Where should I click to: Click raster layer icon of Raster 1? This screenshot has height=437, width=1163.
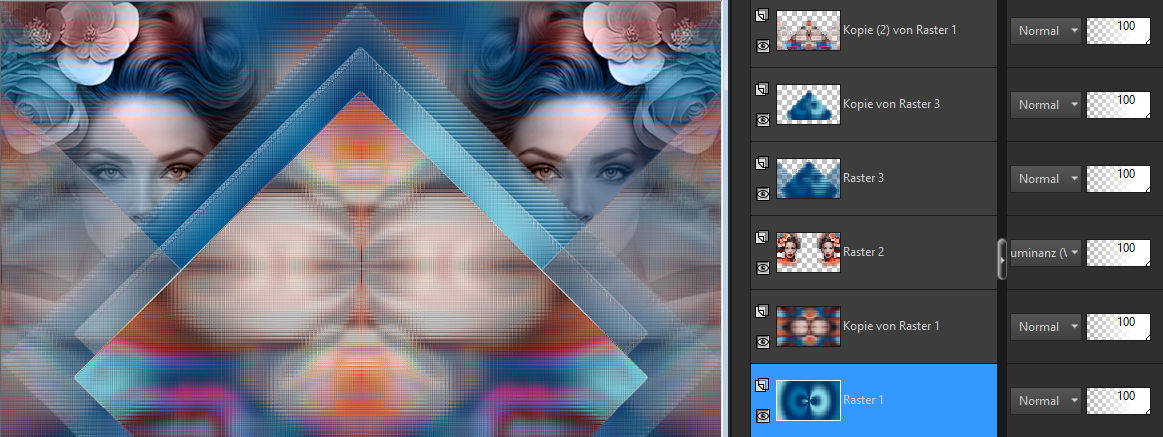point(762,385)
